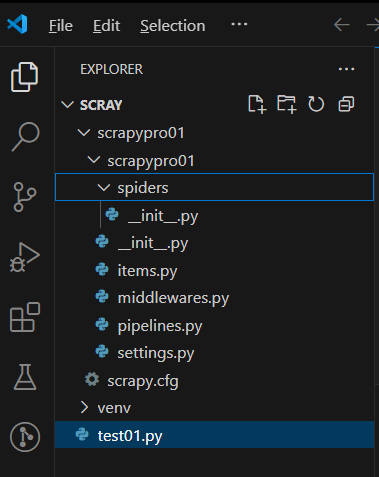Click the Python icon next to middlewares.py

(102, 296)
